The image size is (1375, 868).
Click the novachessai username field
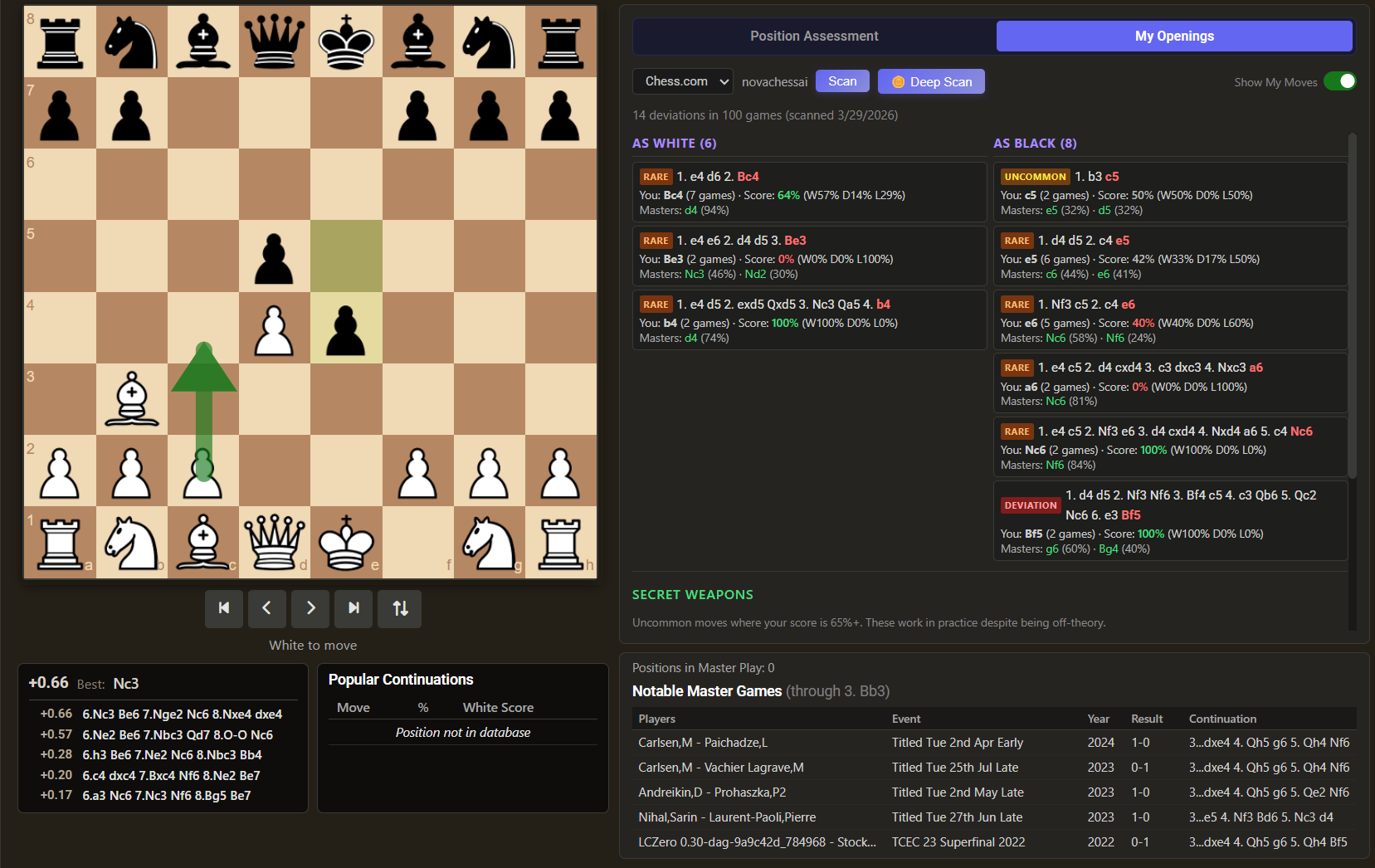tap(774, 82)
